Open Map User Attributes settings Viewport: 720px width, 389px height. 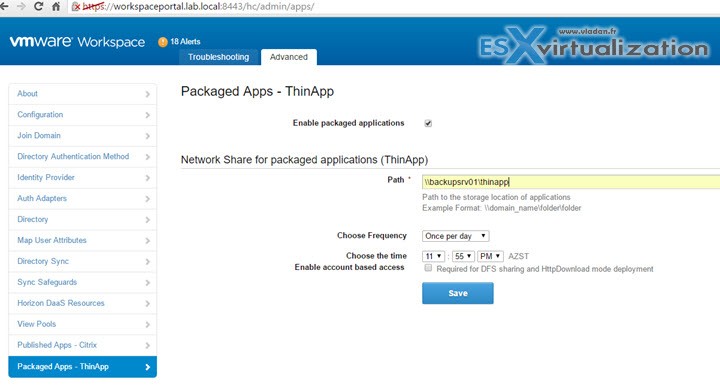point(83,240)
